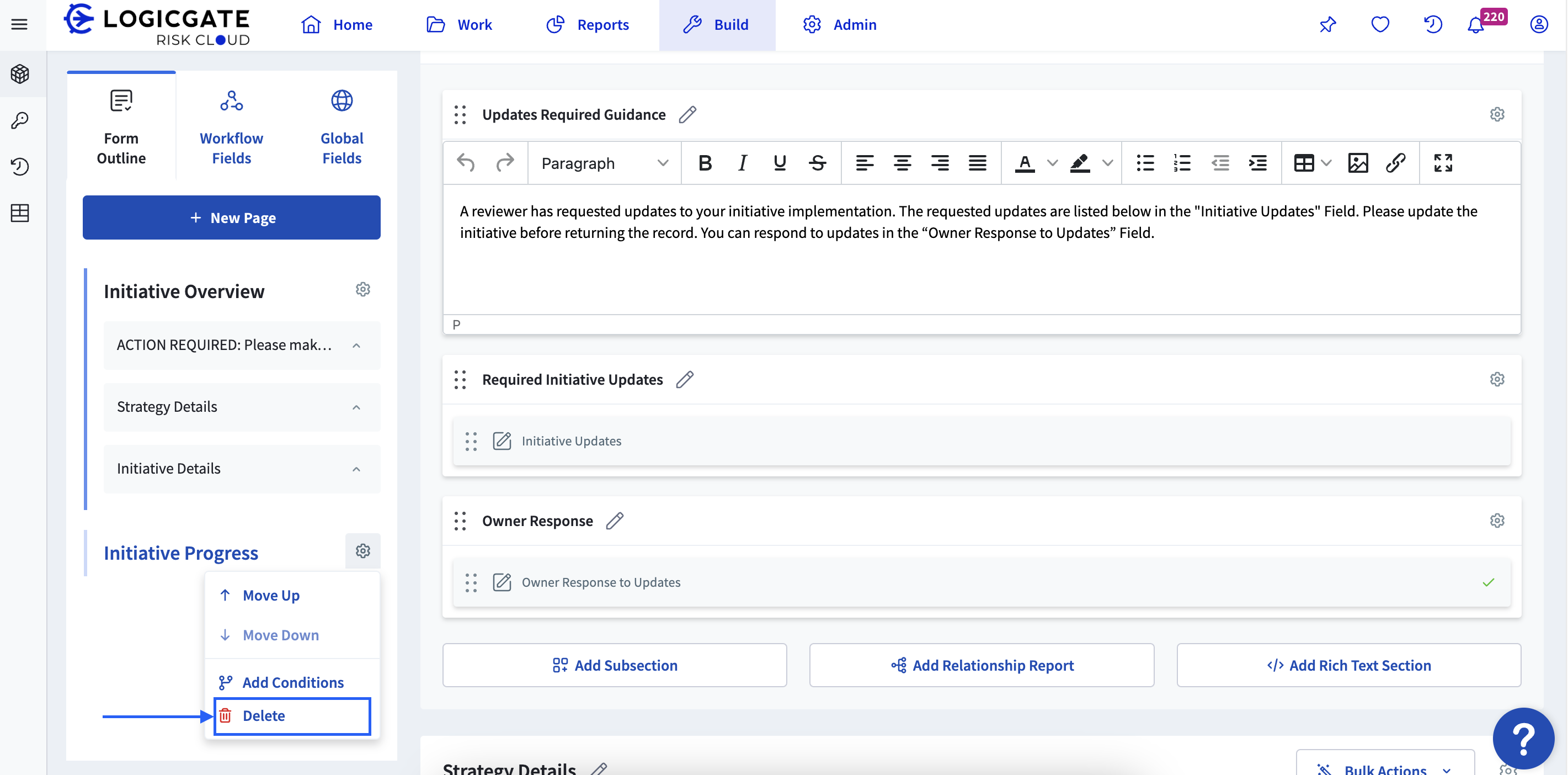This screenshot has height=775, width=1568.
Task: Switch to Workflow Fields tab
Action: point(231,126)
